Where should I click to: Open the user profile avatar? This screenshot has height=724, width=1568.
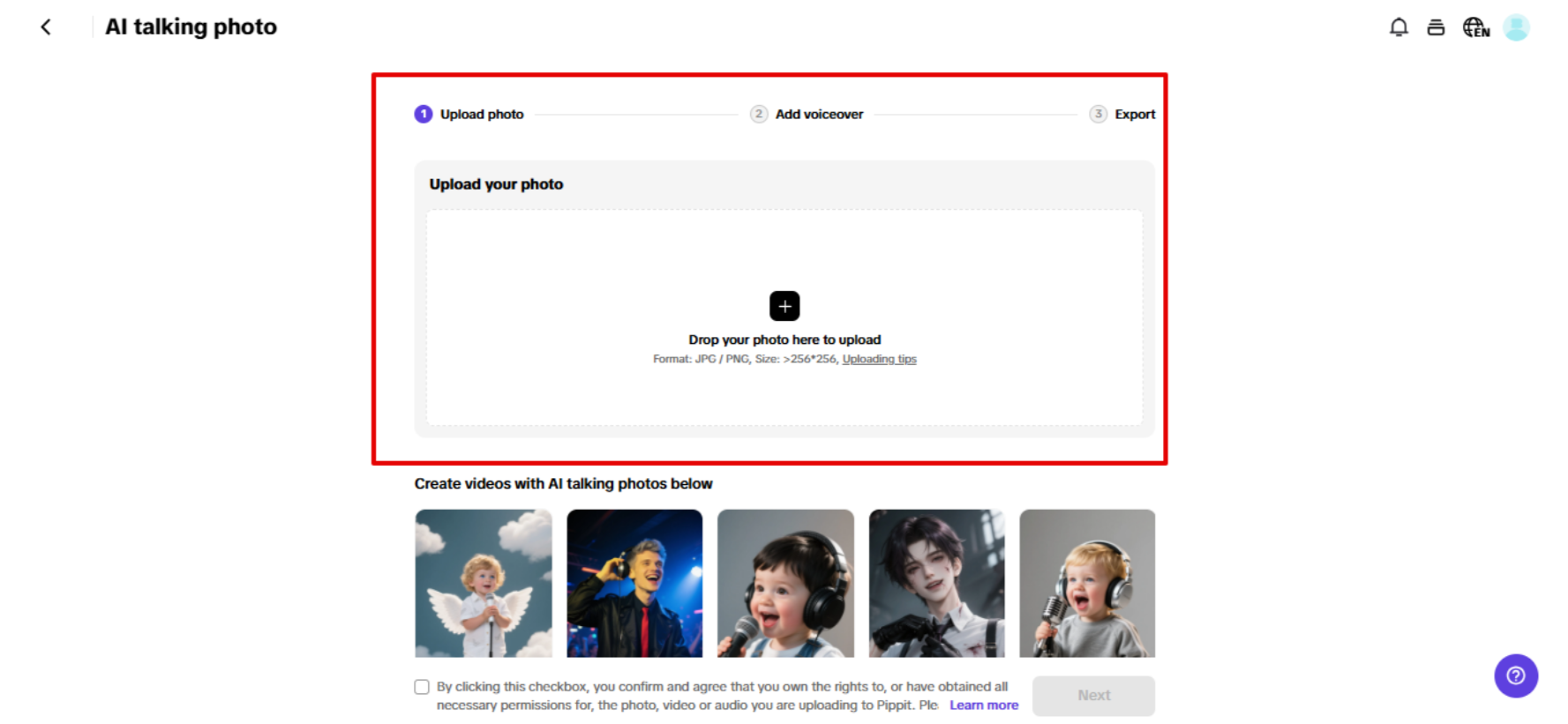(x=1516, y=27)
